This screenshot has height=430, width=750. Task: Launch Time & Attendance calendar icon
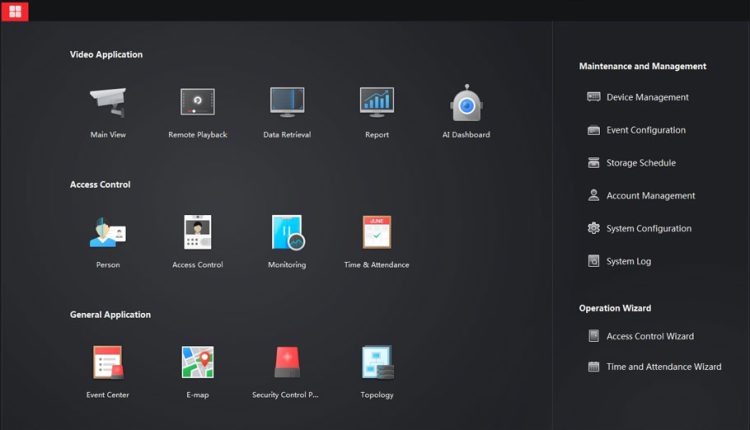click(377, 232)
